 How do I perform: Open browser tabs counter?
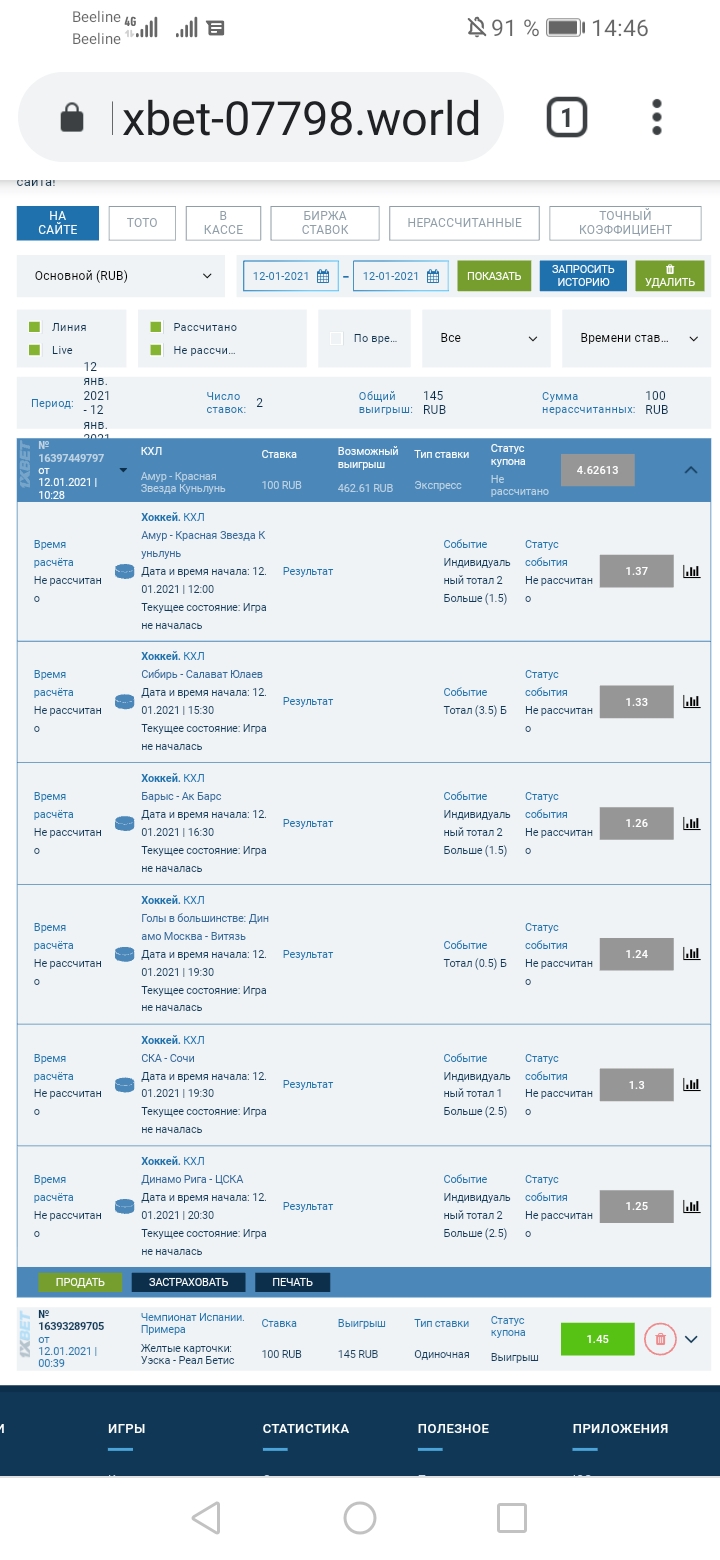click(x=566, y=119)
